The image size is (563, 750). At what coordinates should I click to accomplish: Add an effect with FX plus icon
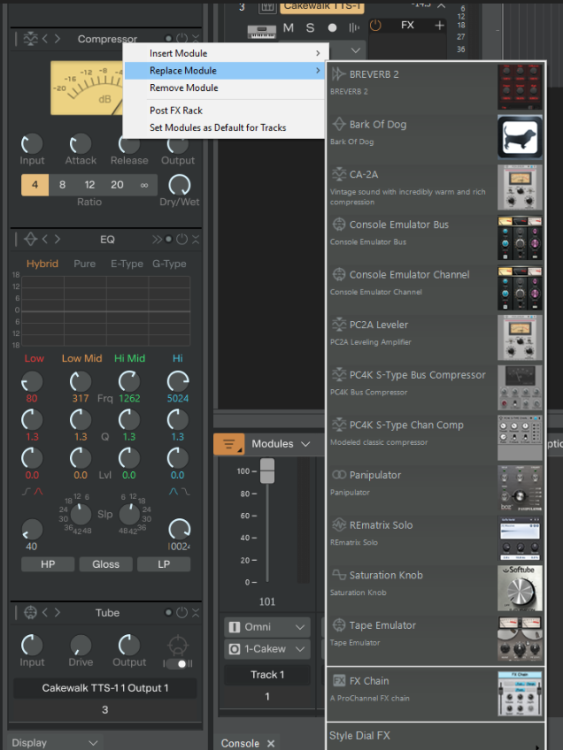(440, 25)
